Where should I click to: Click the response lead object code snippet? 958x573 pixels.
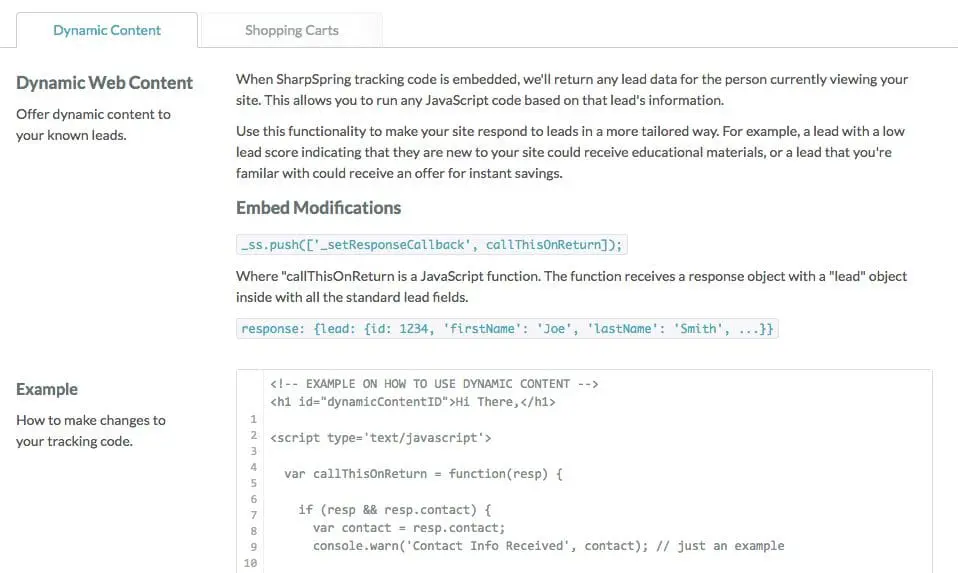pos(507,328)
